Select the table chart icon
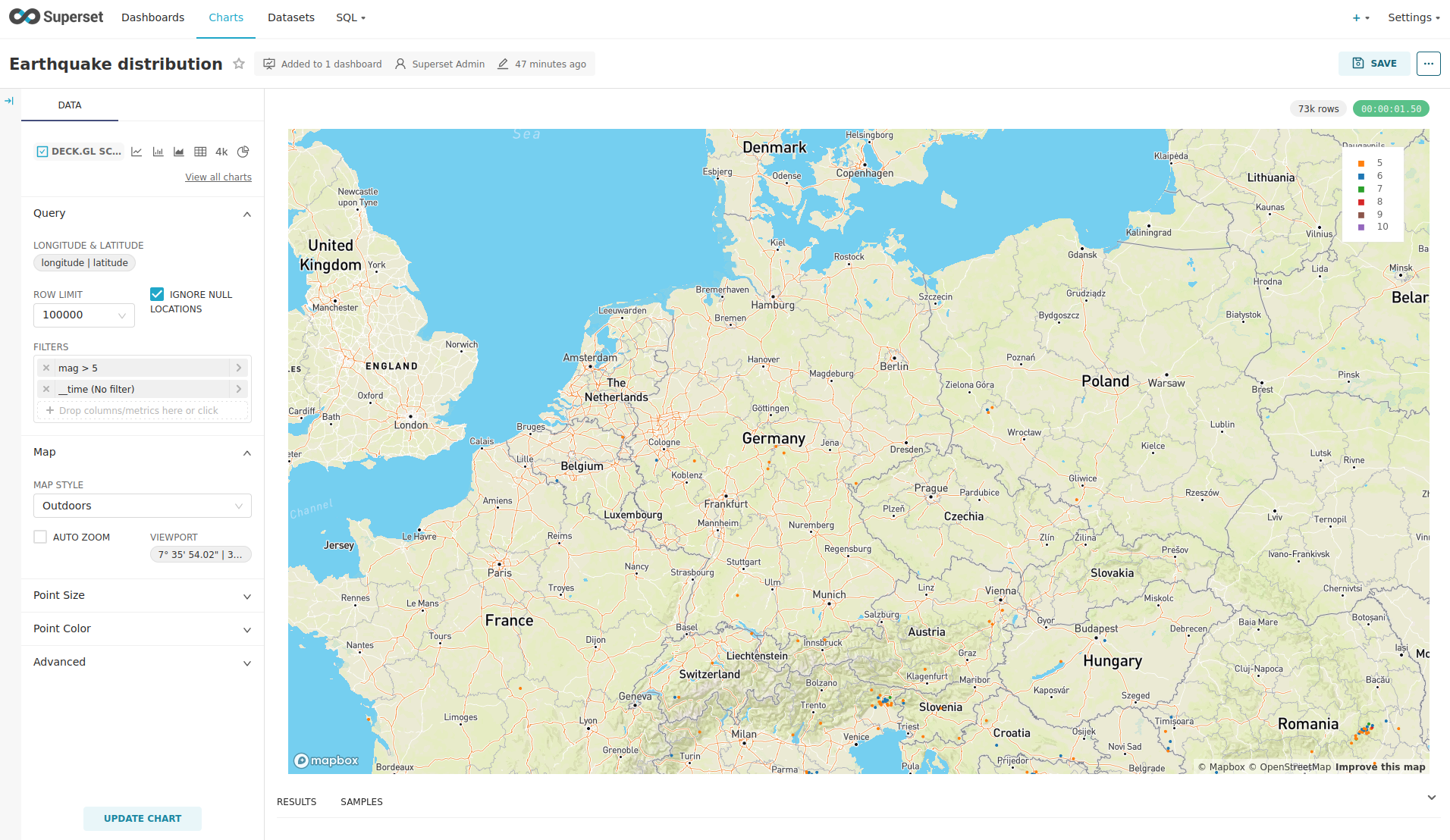 [x=200, y=152]
